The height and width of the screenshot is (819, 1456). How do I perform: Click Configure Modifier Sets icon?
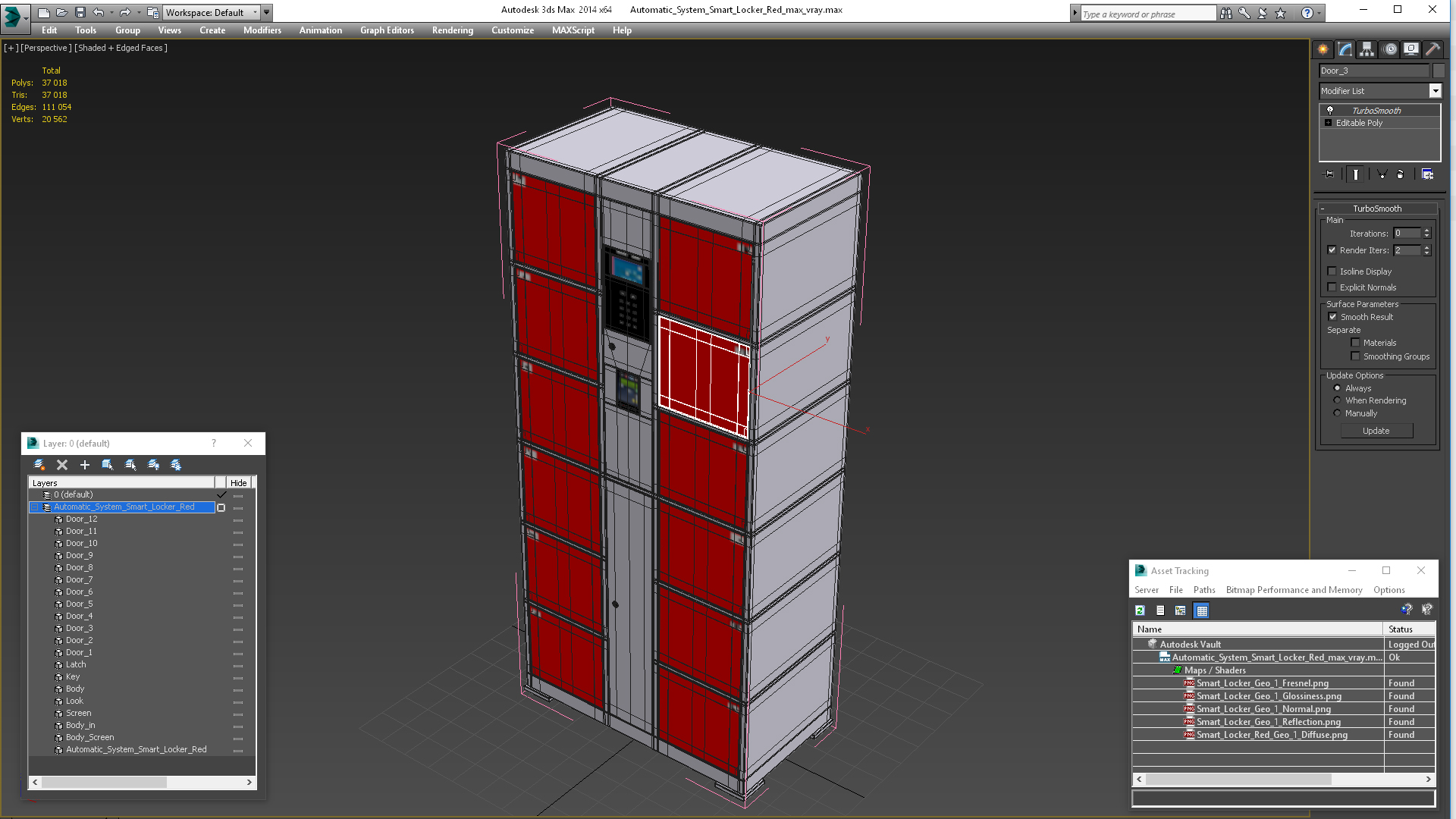pyautogui.click(x=1427, y=174)
